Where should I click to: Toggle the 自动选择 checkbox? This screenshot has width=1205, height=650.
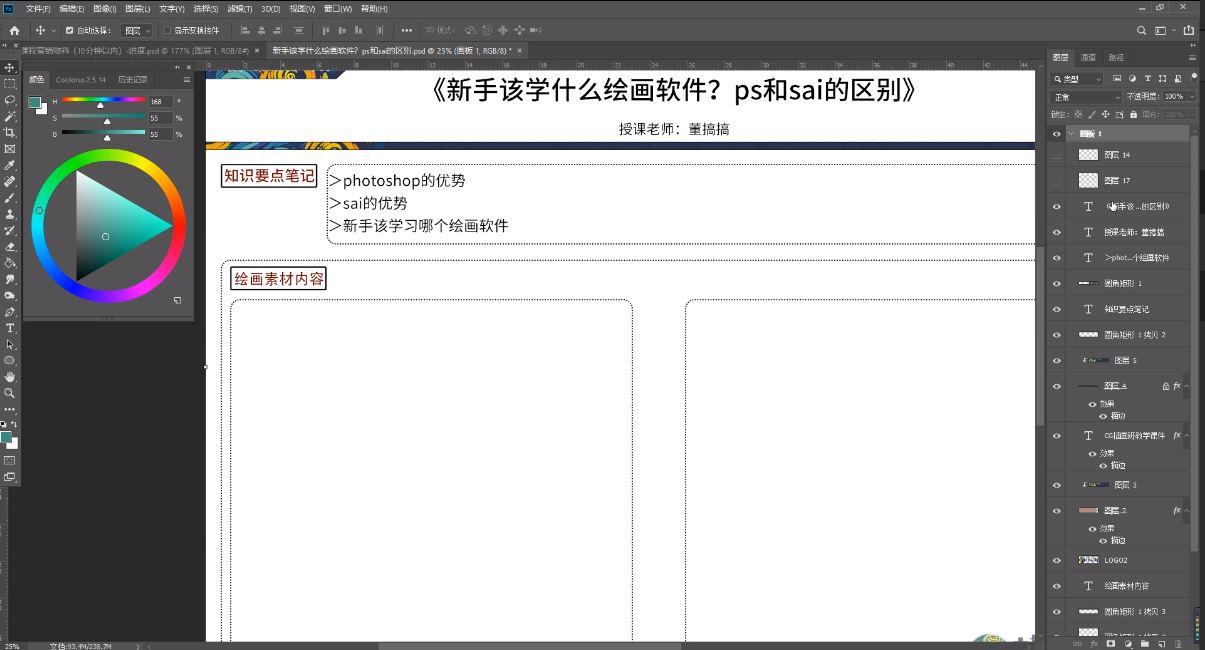coord(69,30)
